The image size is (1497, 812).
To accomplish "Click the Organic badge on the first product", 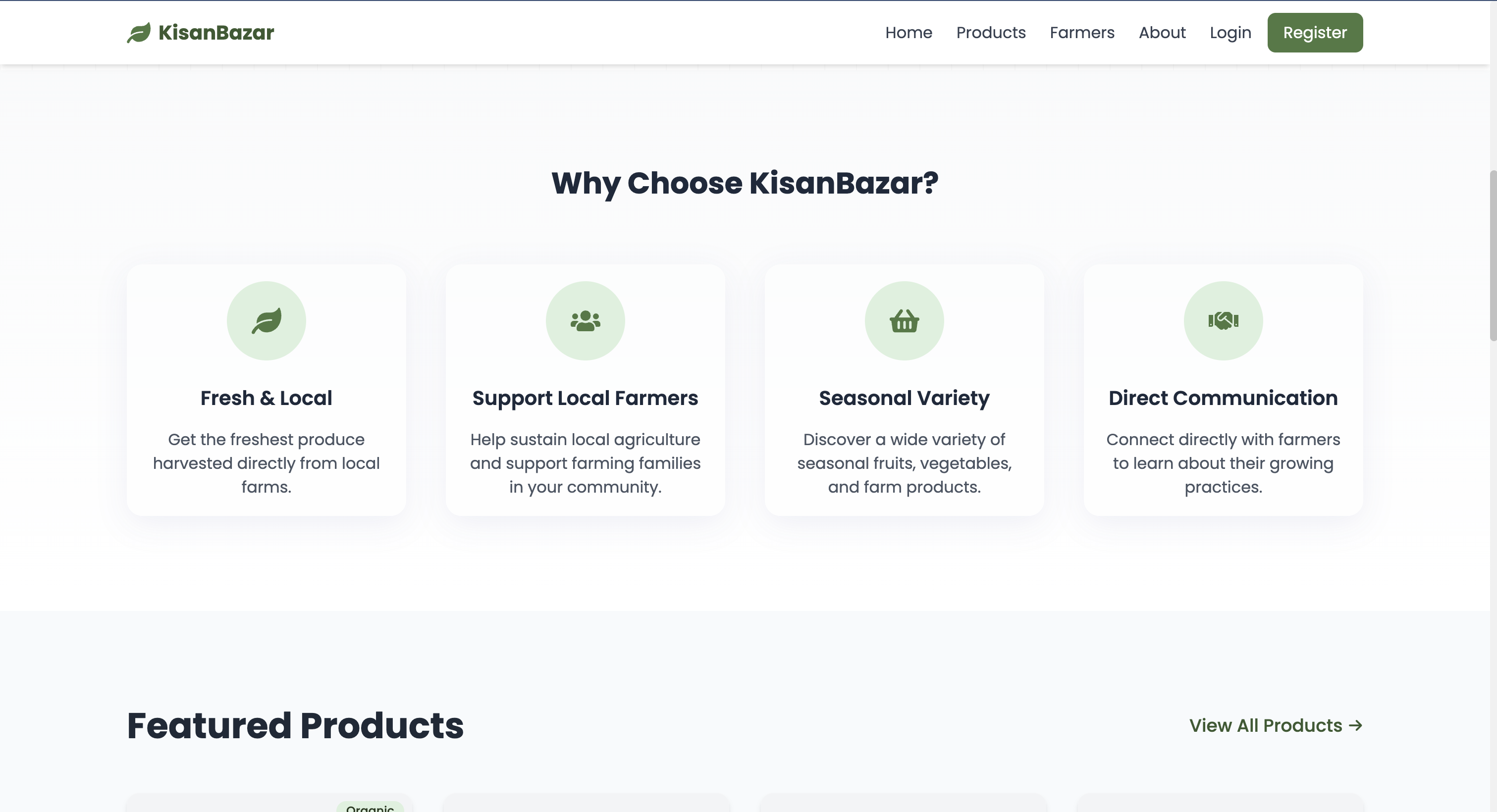I will pyautogui.click(x=370, y=808).
